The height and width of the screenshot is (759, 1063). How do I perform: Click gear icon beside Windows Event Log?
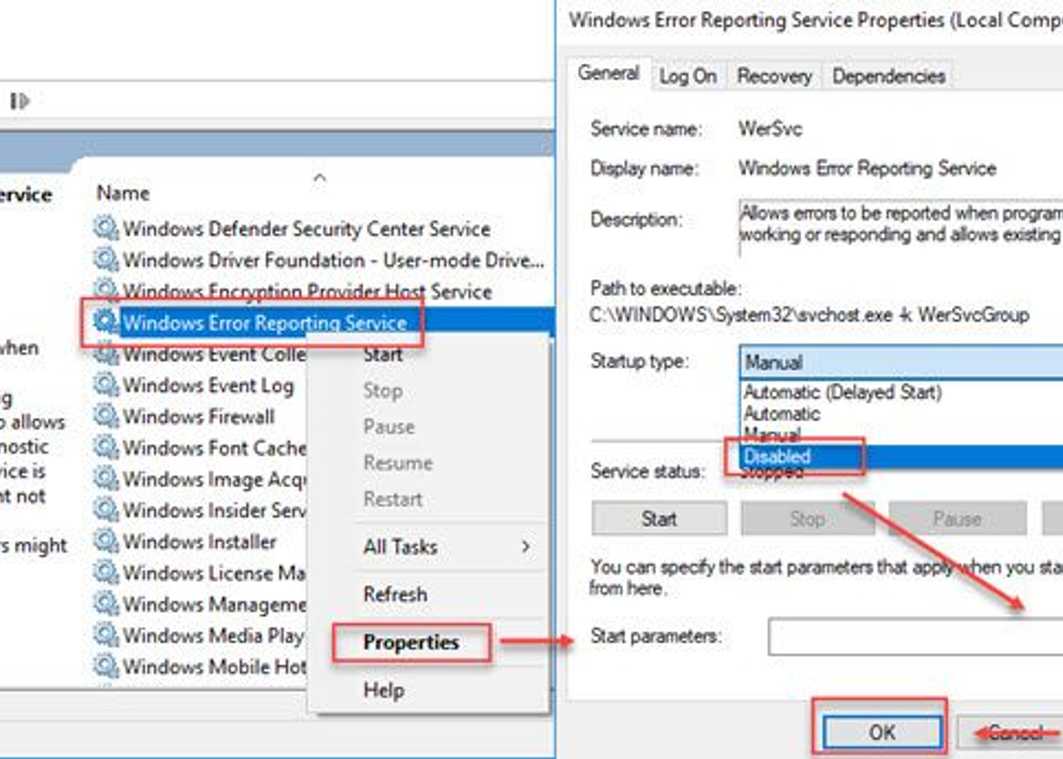tap(106, 384)
